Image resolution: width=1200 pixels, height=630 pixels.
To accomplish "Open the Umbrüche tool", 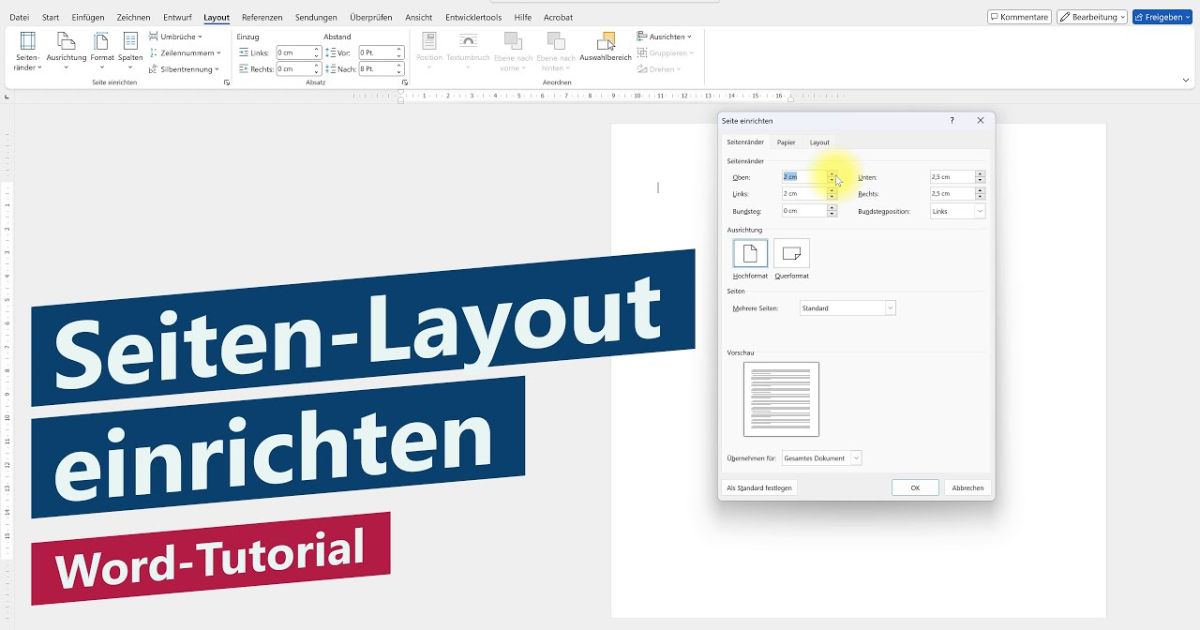I will tap(178, 35).
